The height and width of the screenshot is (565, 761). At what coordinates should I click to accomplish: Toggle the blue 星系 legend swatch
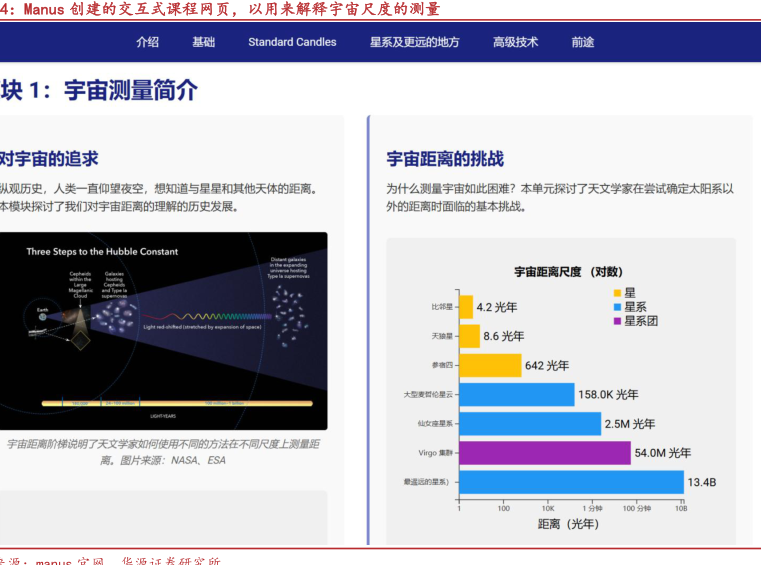point(617,307)
